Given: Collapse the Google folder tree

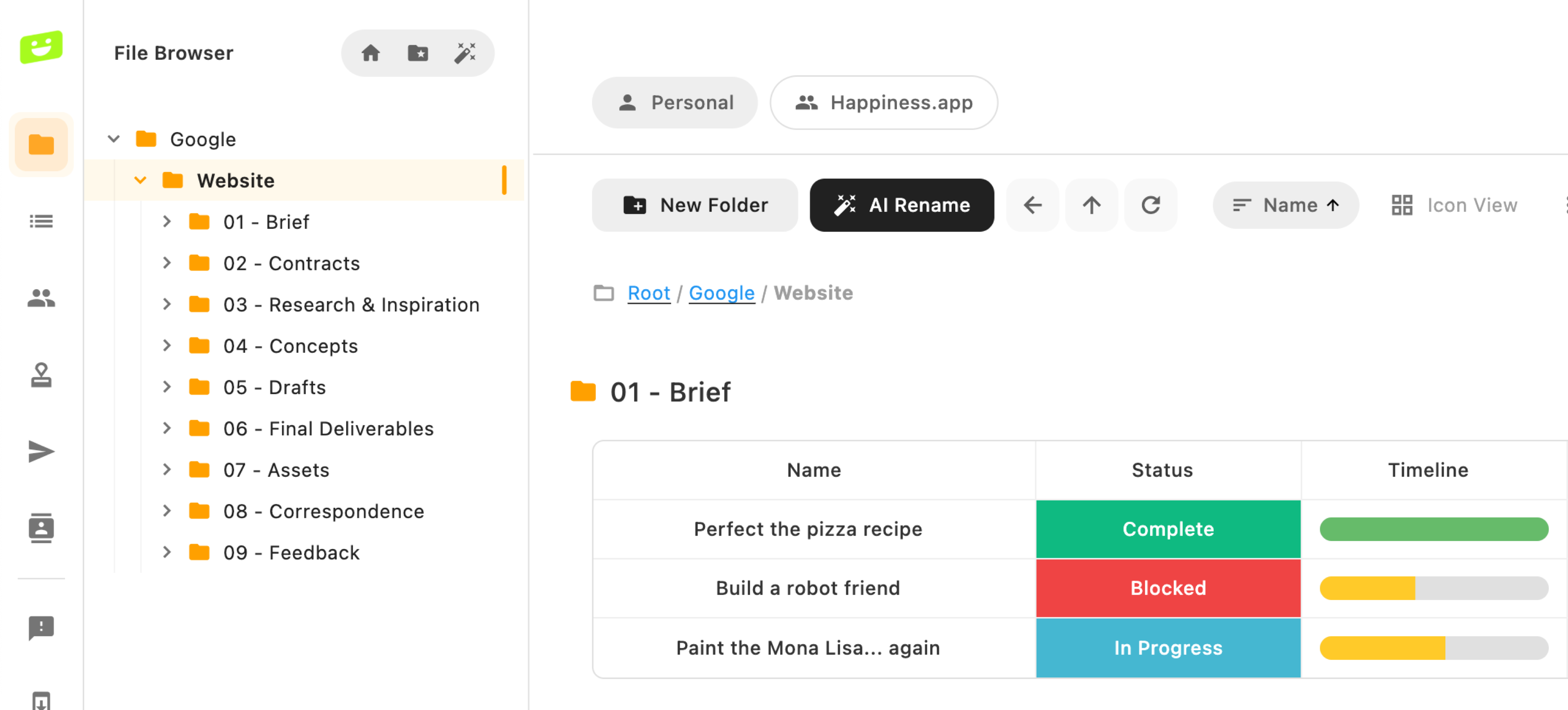Looking at the screenshot, I should (x=113, y=139).
